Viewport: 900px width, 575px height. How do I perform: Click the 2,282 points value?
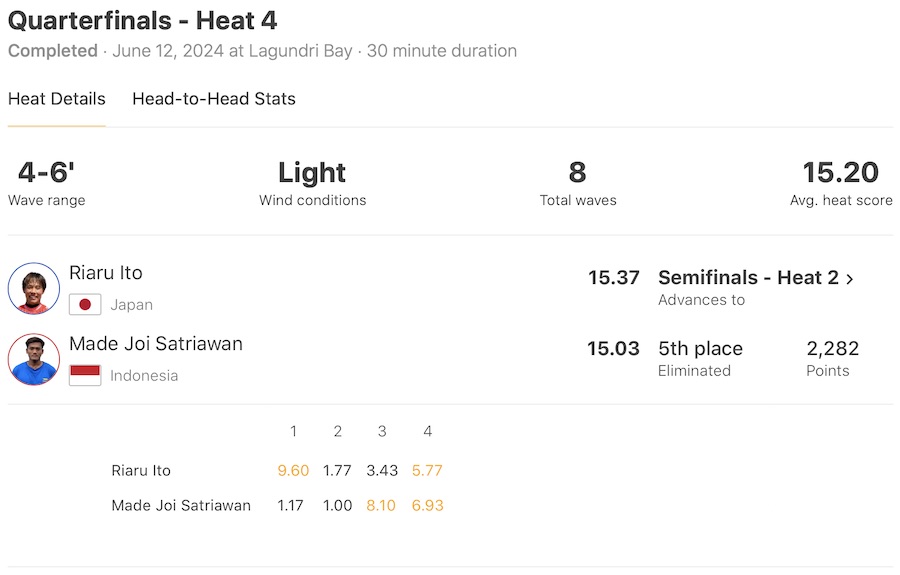(832, 349)
